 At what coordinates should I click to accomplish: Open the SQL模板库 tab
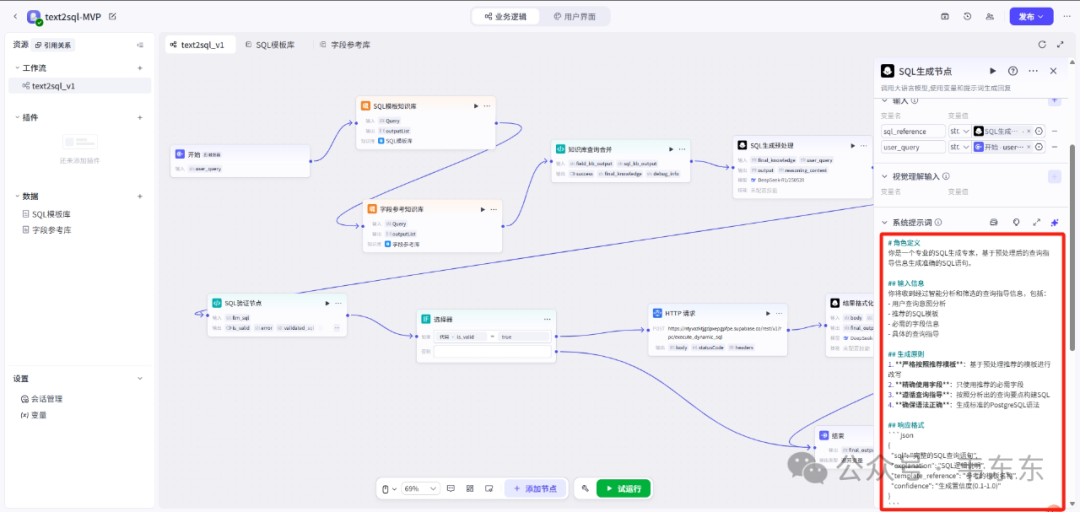click(270, 45)
